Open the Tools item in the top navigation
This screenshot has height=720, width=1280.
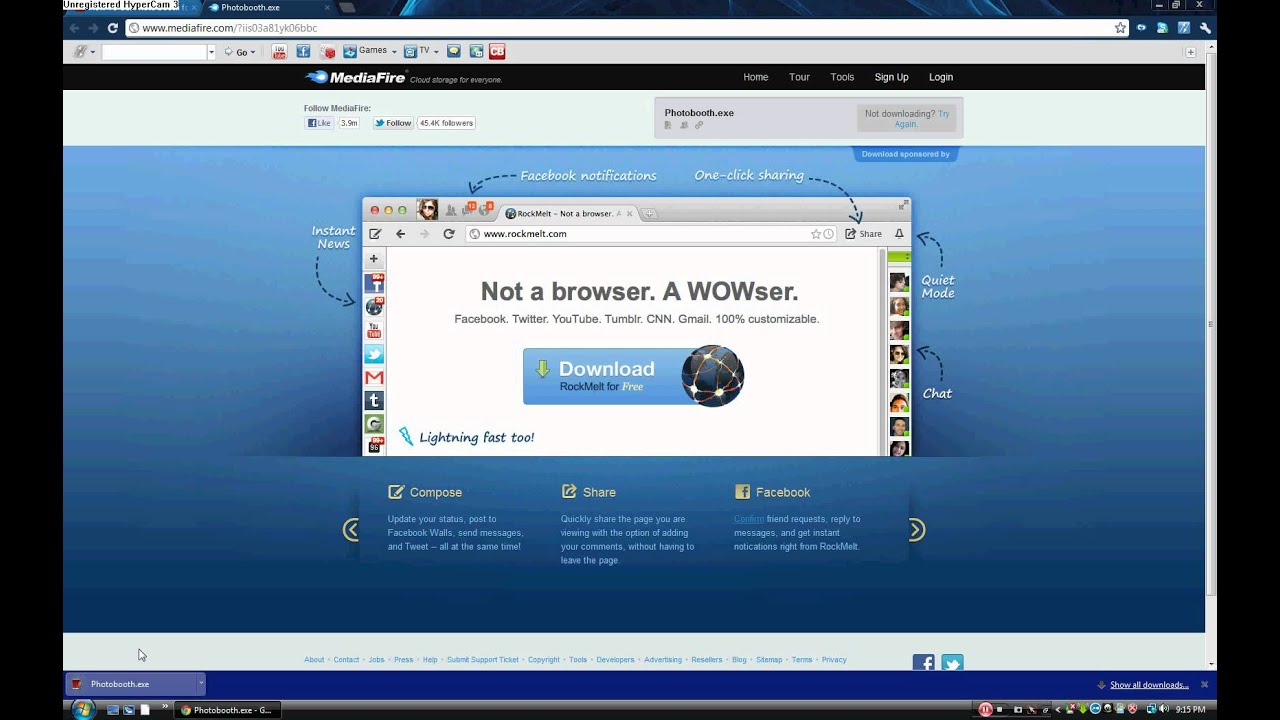coord(842,77)
